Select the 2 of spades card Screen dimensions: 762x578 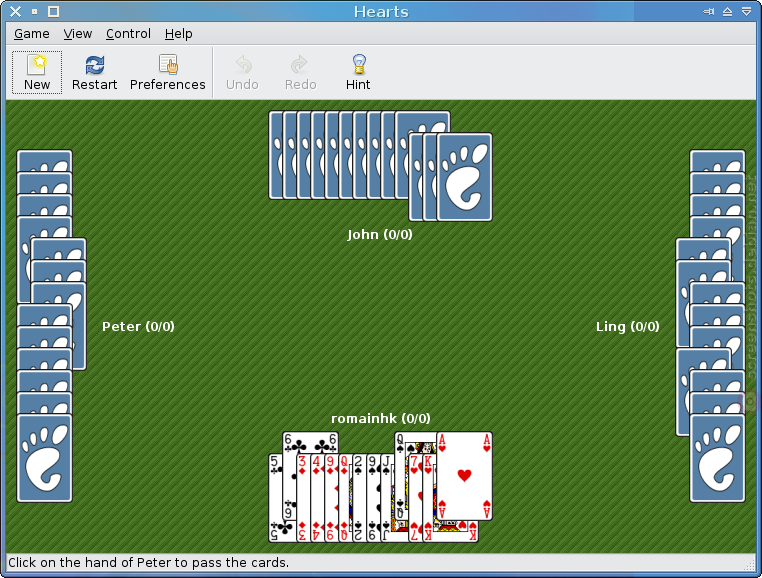[359, 498]
